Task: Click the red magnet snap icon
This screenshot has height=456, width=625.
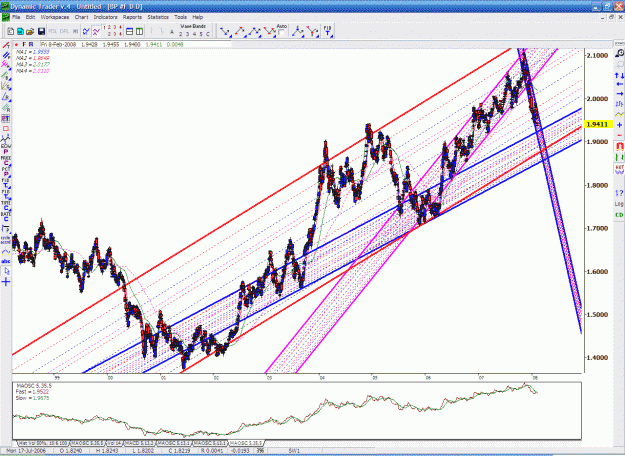Action: pyautogui.click(x=619, y=146)
